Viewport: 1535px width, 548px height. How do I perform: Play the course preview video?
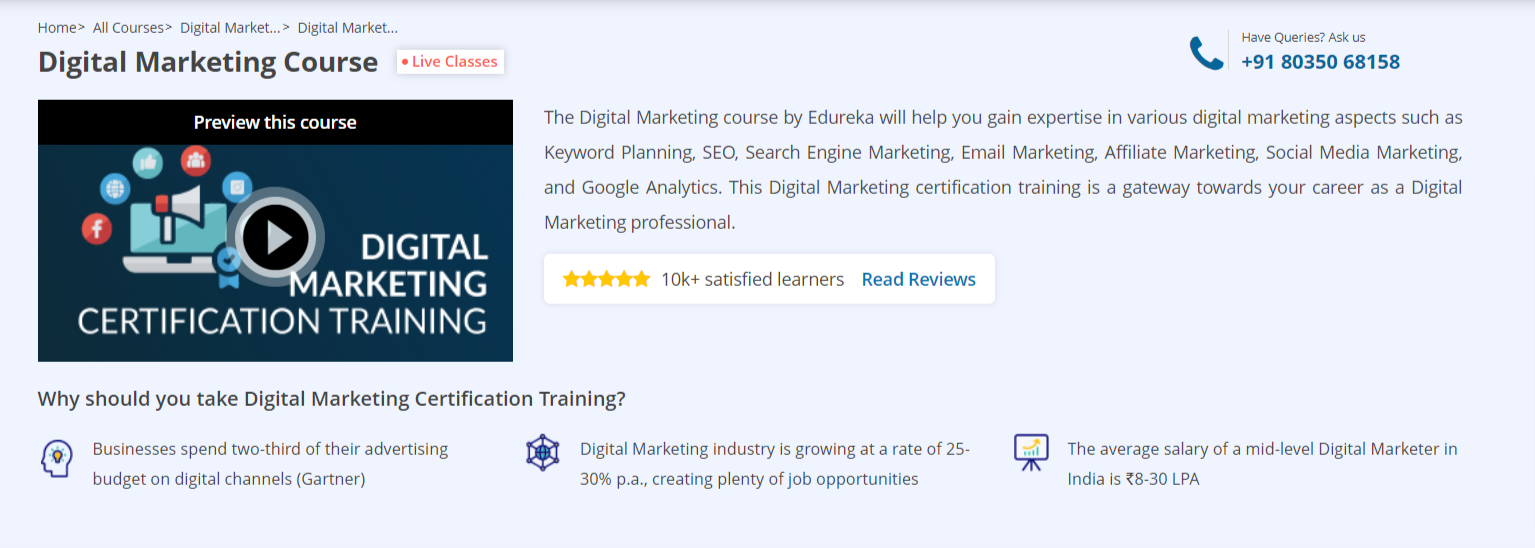pyautogui.click(x=275, y=238)
